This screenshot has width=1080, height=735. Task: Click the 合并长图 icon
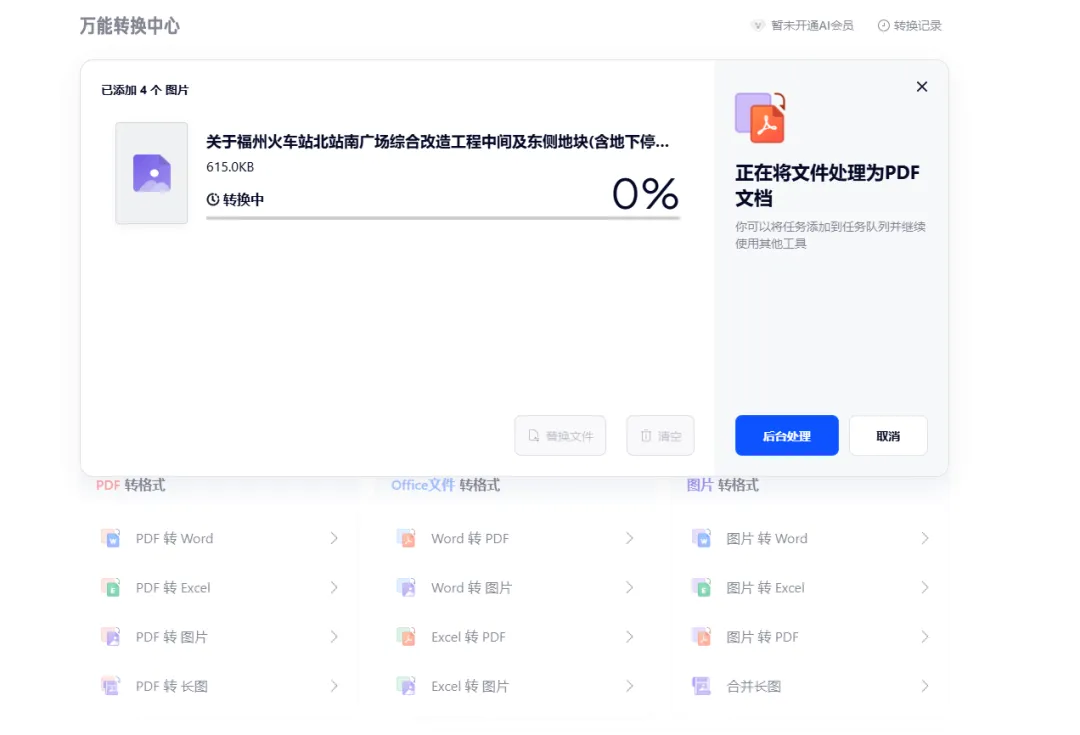(701, 686)
